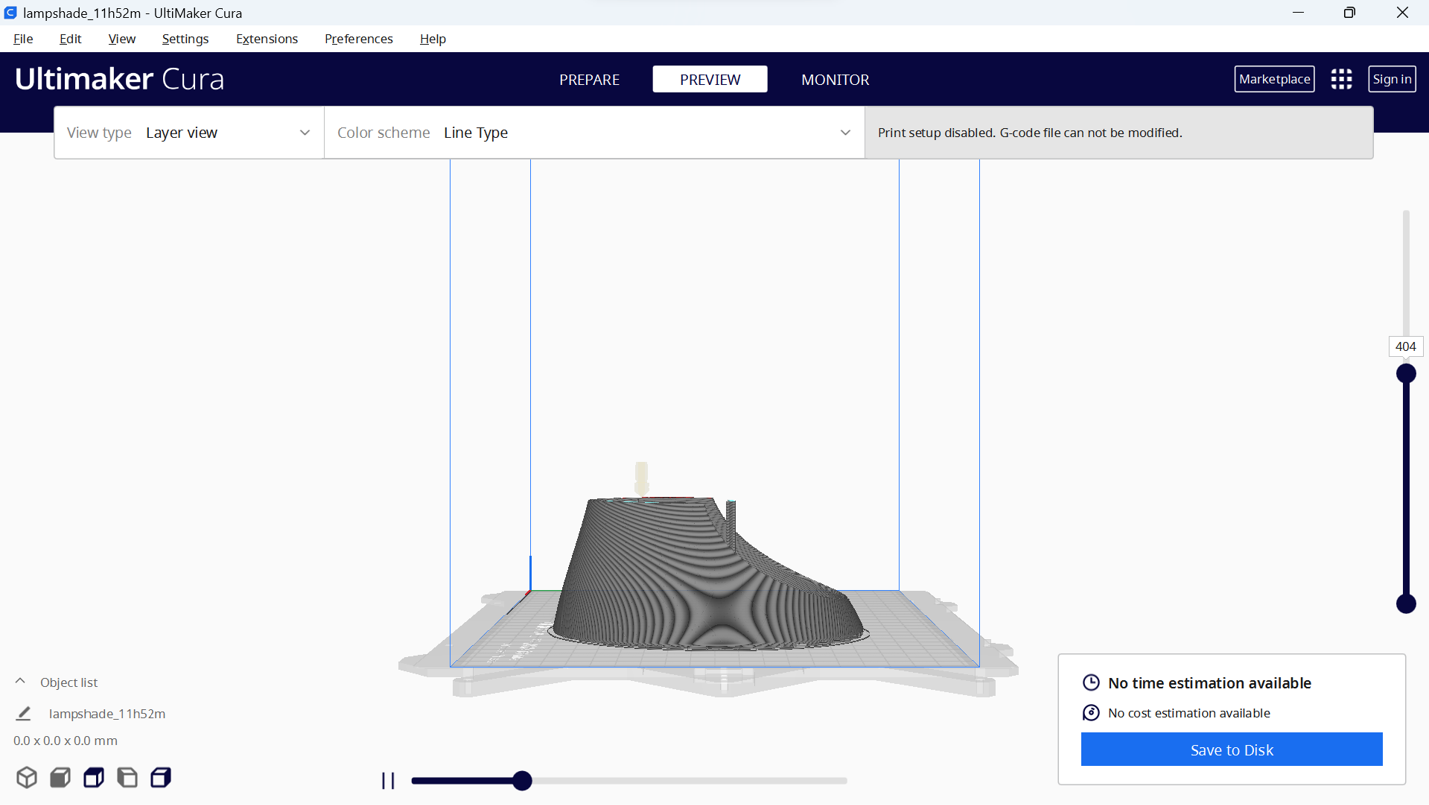Open the Preferences menu

point(359,39)
